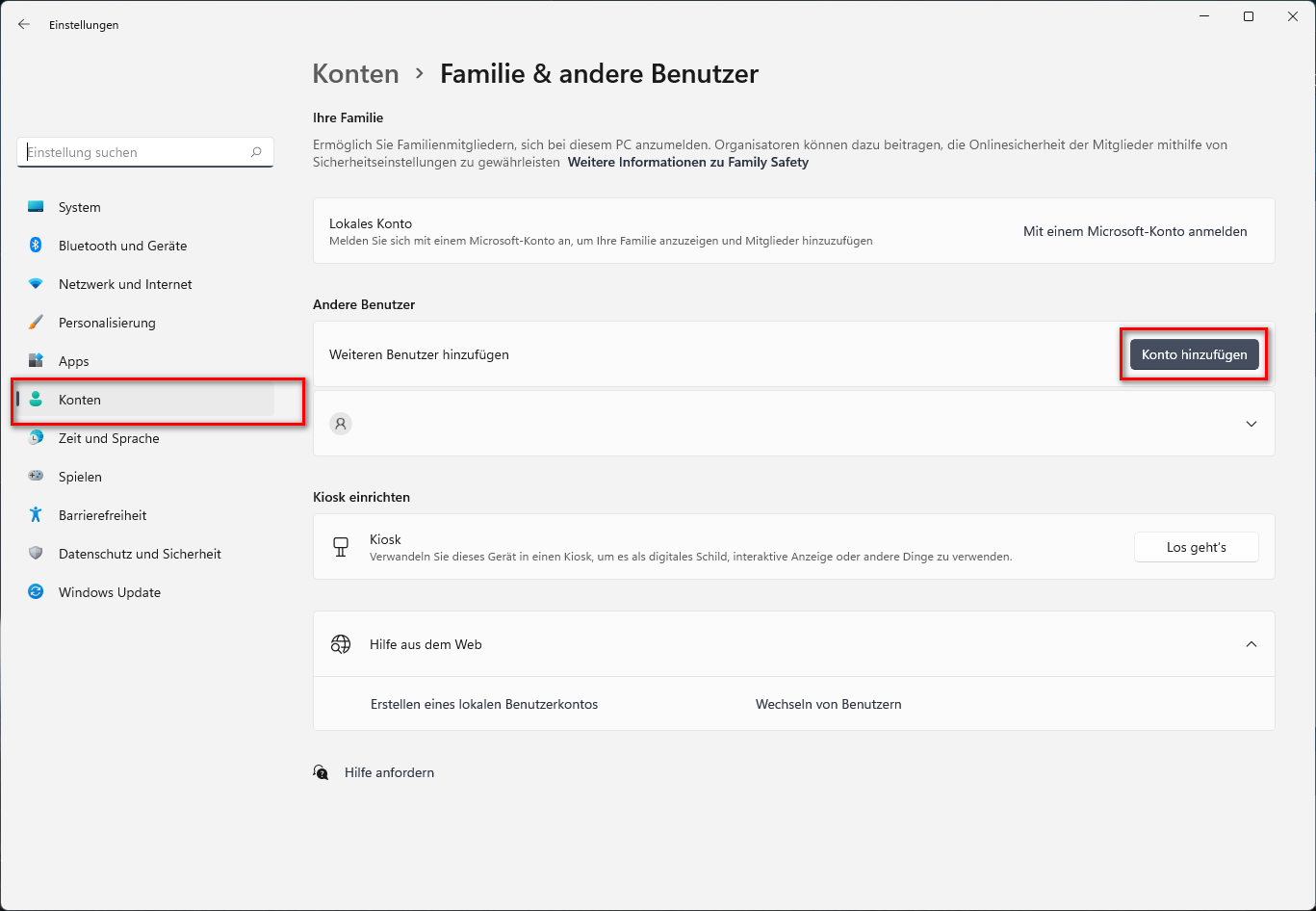The image size is (1316, 911).
Task: Click the Netzwerk und Internet wifi icon
Action: [x=36, y=284]
